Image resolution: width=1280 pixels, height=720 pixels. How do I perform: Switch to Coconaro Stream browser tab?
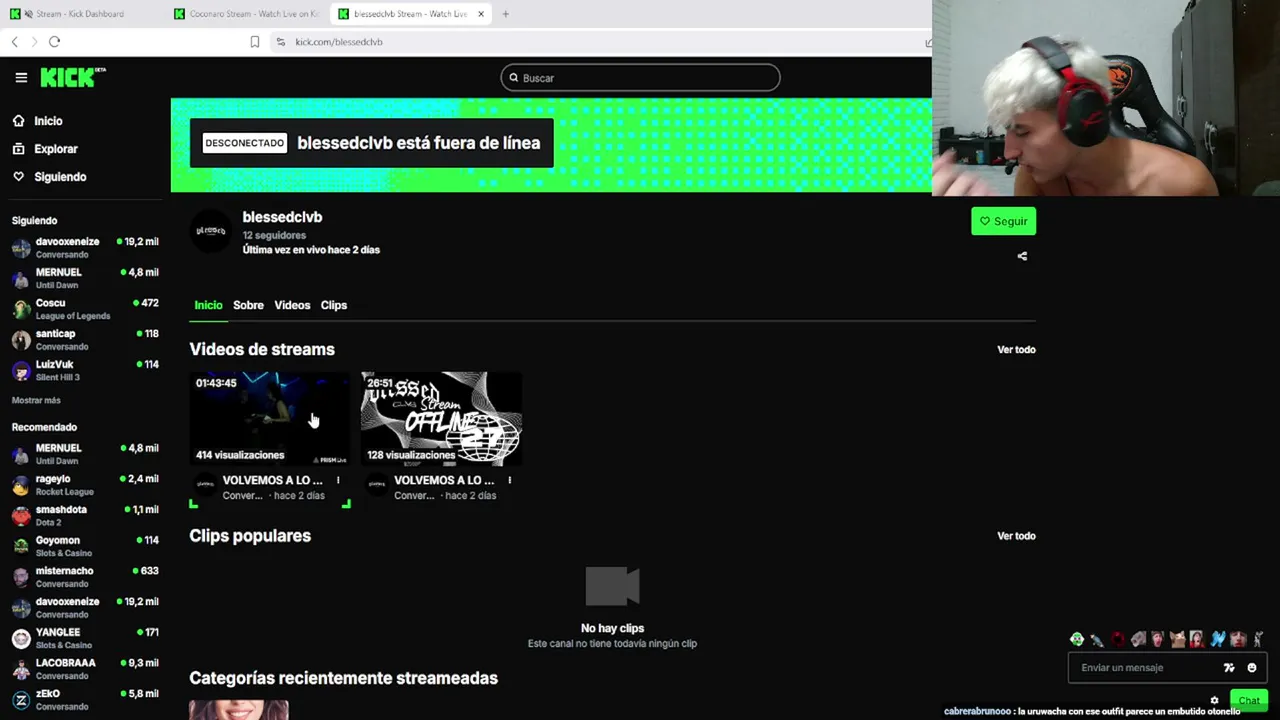point(245,14)
